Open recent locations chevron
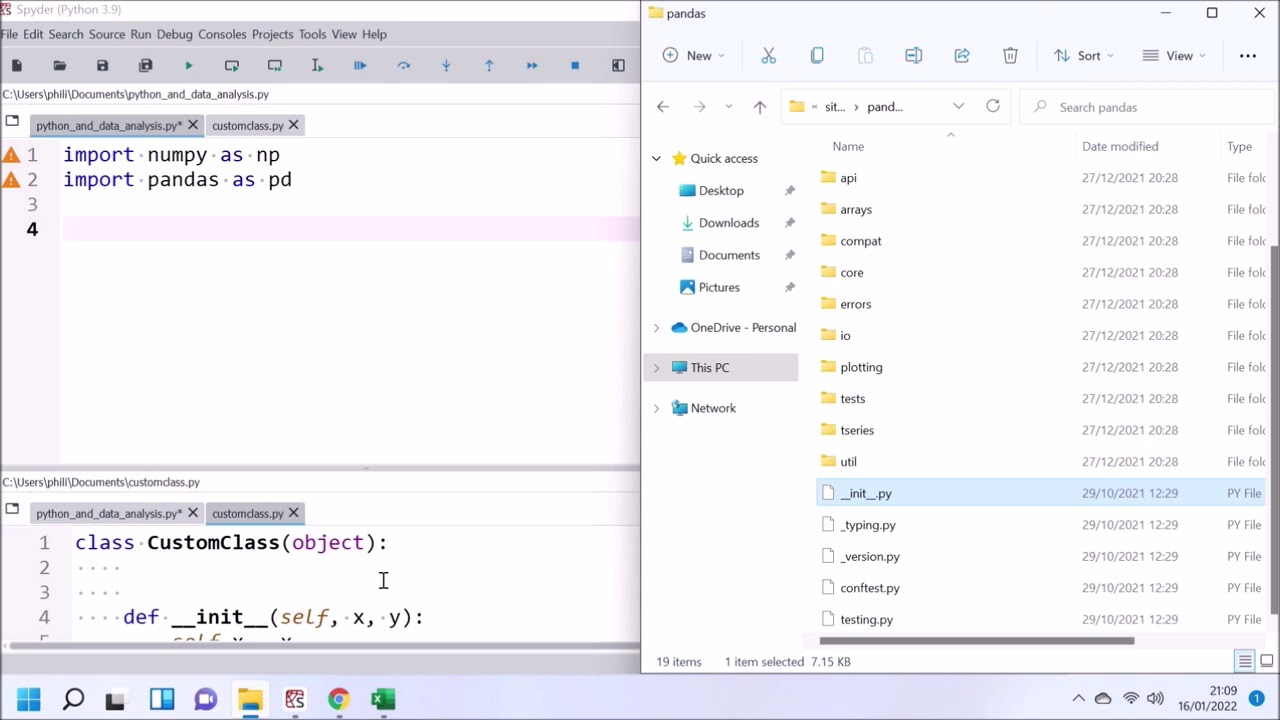Image resolution: width=1280 pixels, height=720 pixels. (728, 107)
